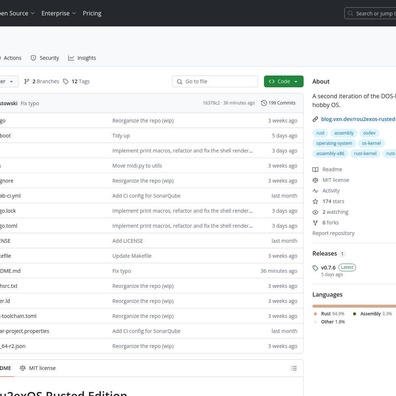Viewport: 396px width, 396px height.
Task: Open the Update Makefile commit message
Action: (132, 256)
